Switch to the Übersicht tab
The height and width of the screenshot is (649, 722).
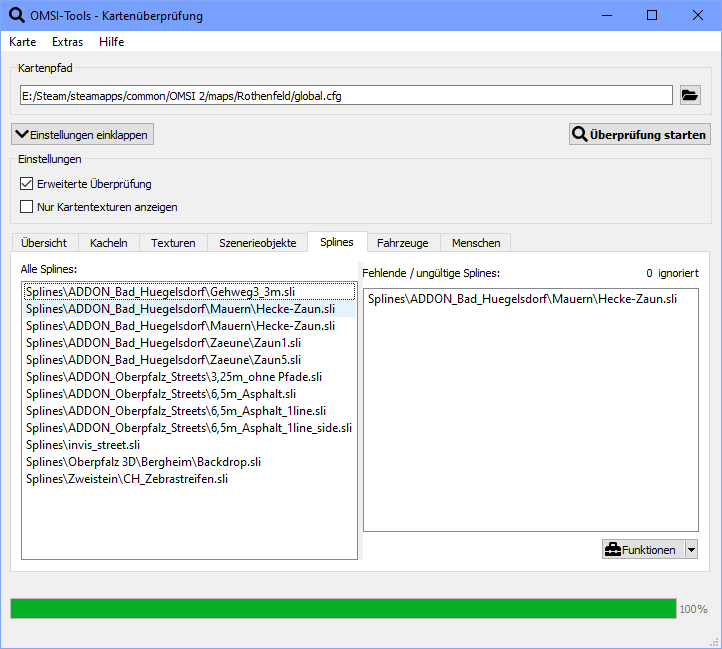[x=44, y=243]
